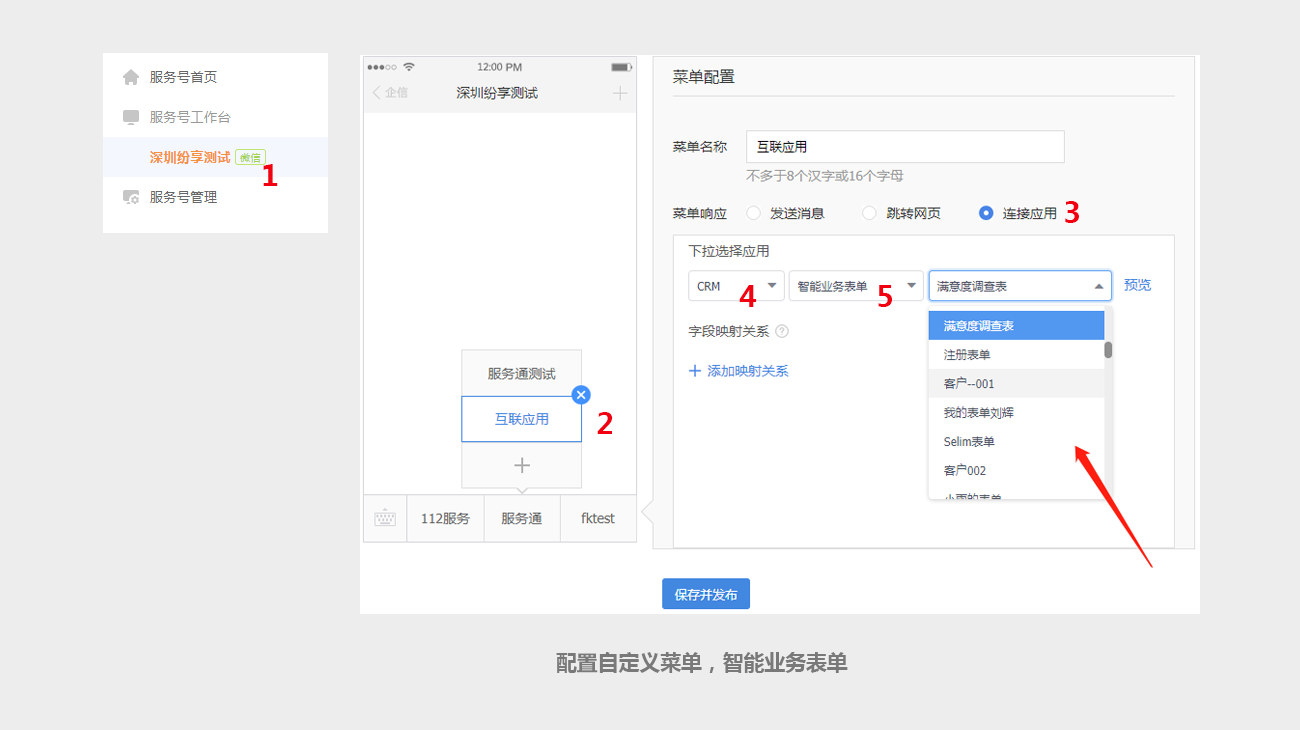This screenshot has width=1300, height=730.
Task: Click the blue X delete icon on 互联应用
Action: 581,395
